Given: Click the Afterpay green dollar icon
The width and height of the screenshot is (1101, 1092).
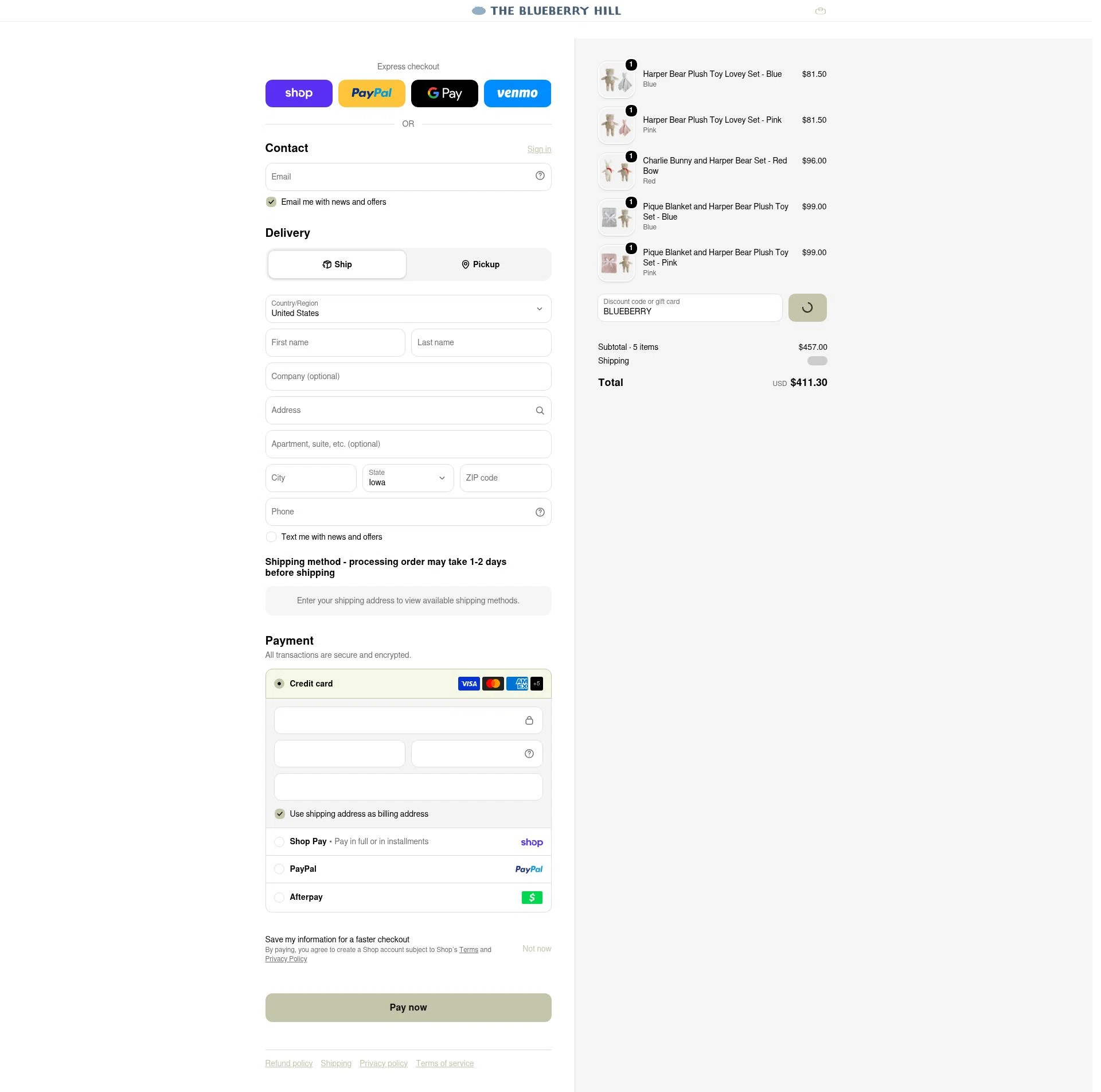Looking at the screenshot, I should coord(532,898).
